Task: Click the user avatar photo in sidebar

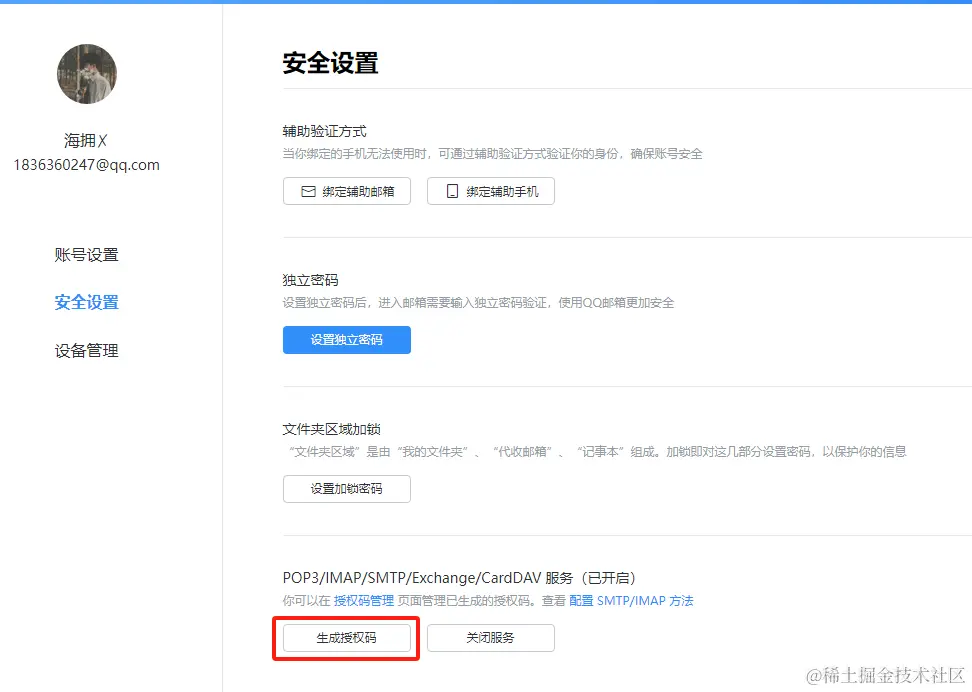Action: tap(87, 74)
